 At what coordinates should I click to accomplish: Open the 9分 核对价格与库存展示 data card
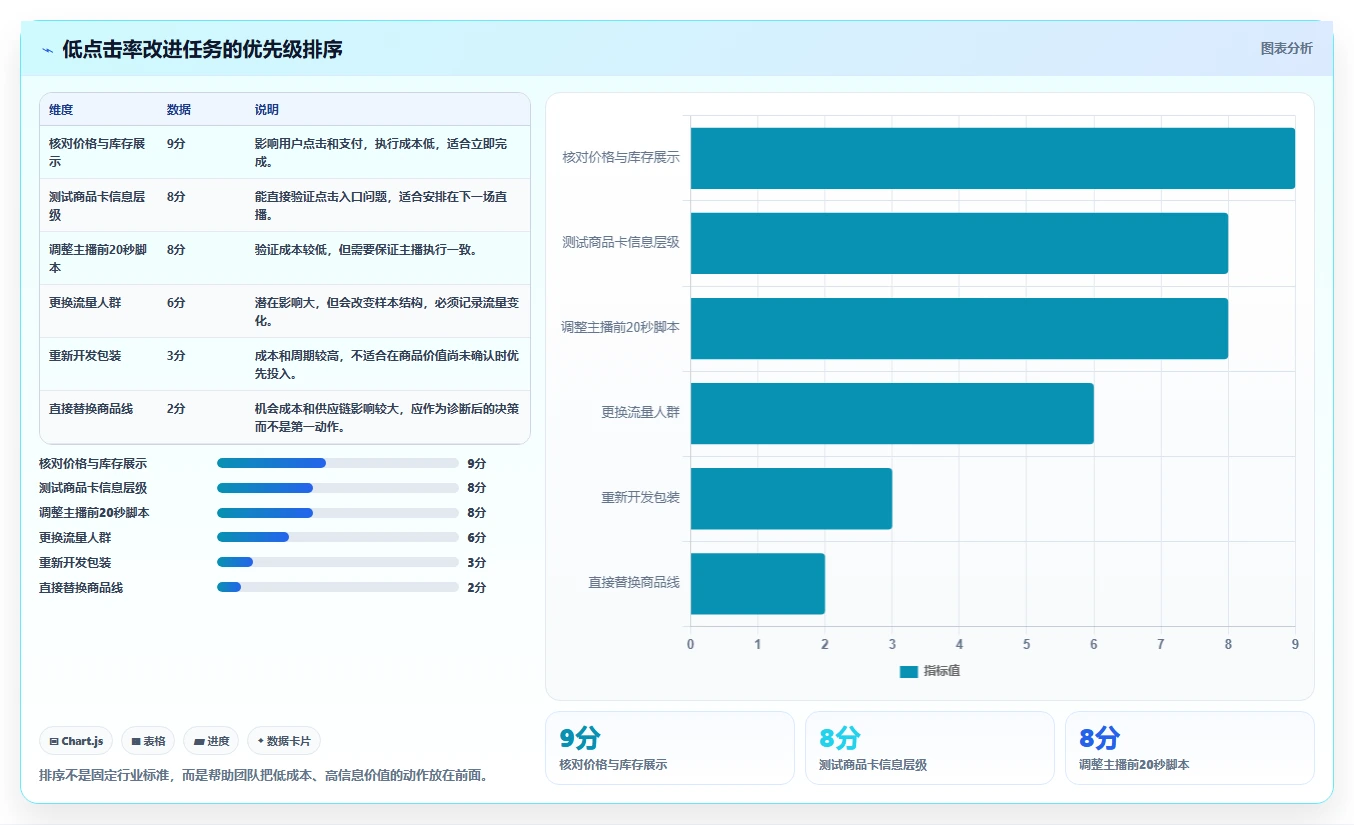(670, 748)
